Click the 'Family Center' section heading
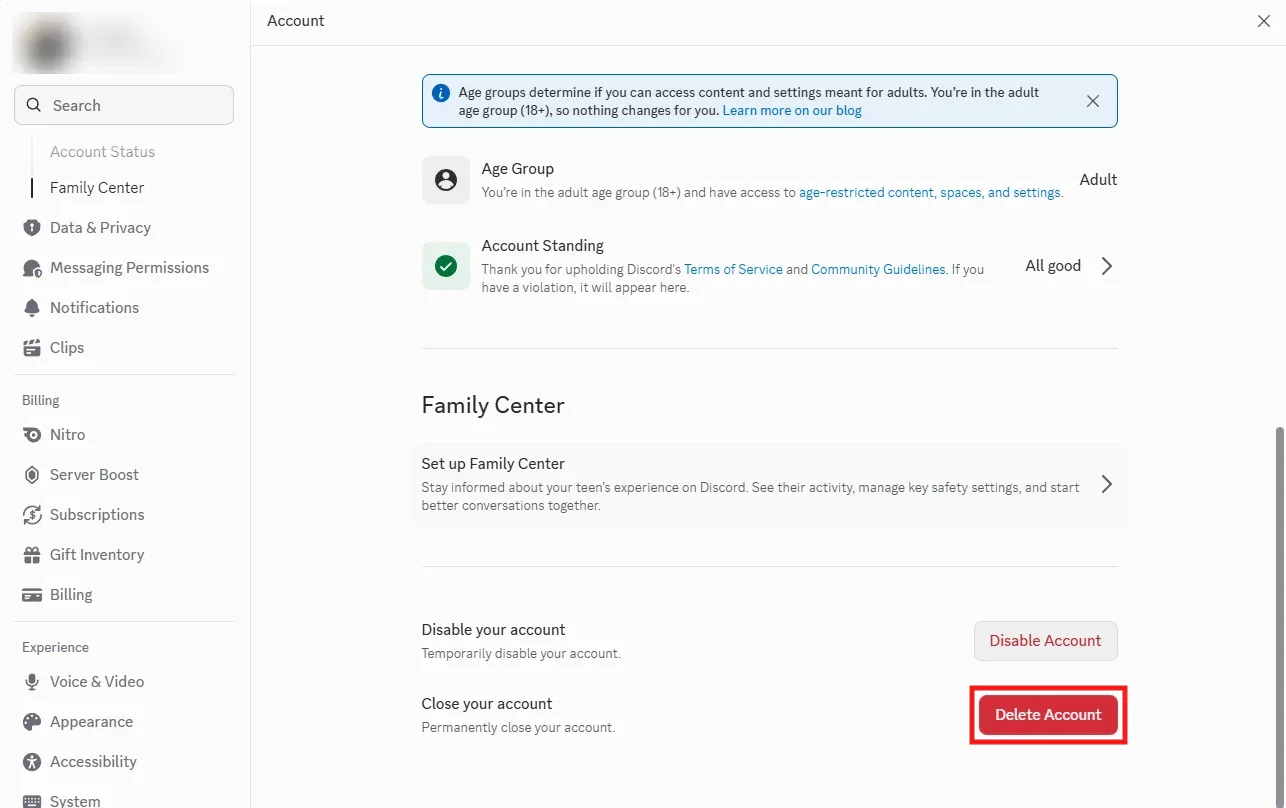Image resolution: width=1286 pixels, height=808 pixels. (493, 405)
